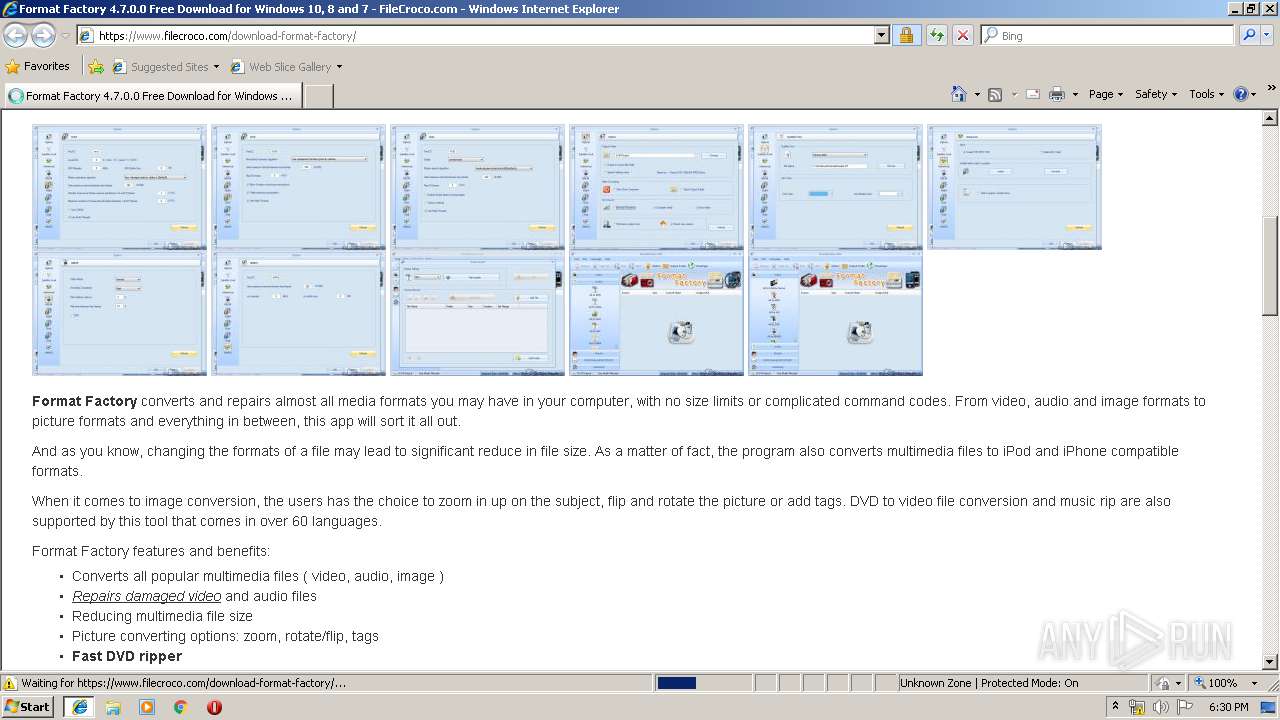Screen dimensions: 1280x720
Task: Open a new blank tab
Action: point(318,96)
